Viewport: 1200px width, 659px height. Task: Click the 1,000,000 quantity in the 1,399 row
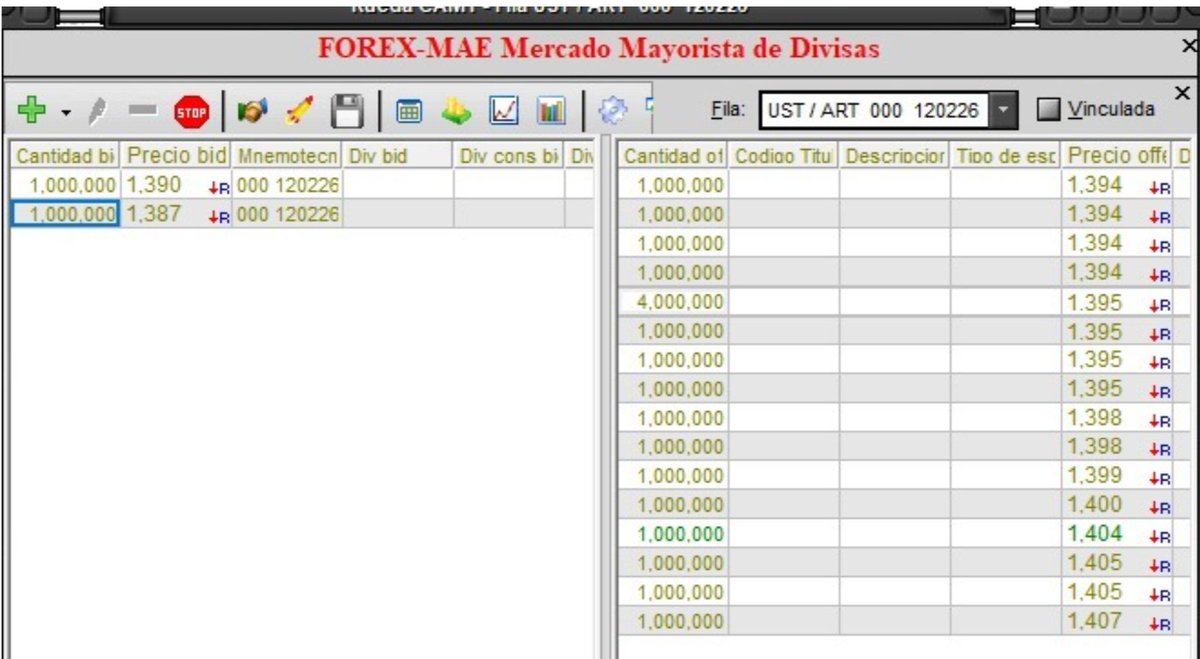click(673, 475)
